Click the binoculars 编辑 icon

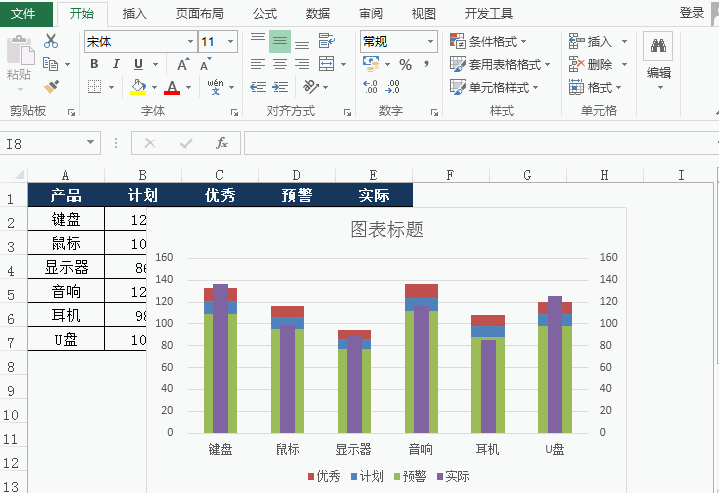tap(658, 46)
